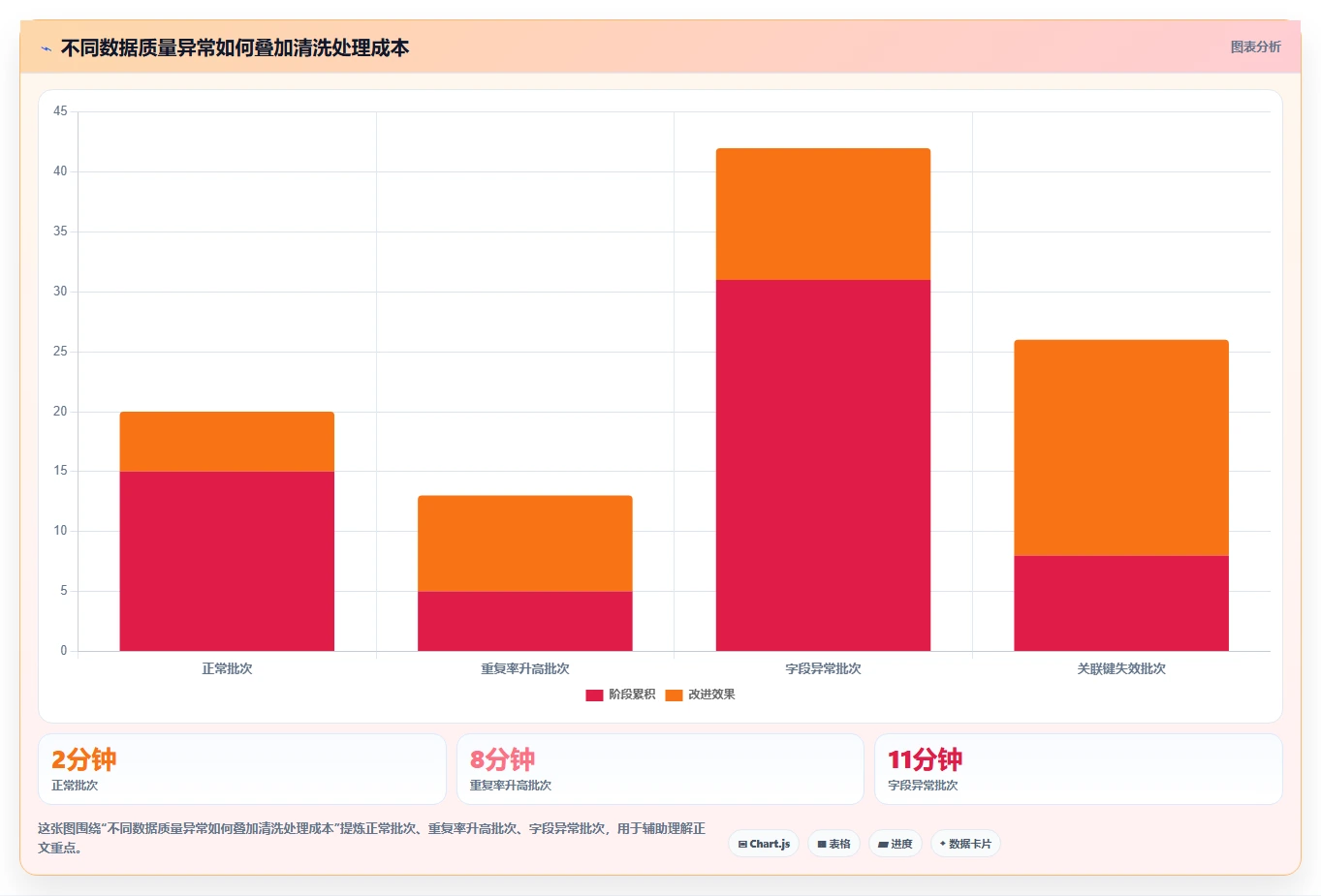This screenshot has height=896, width=1321.
Task: Click the orange segment of 重复率升高批次 bar
Action: 525,543
